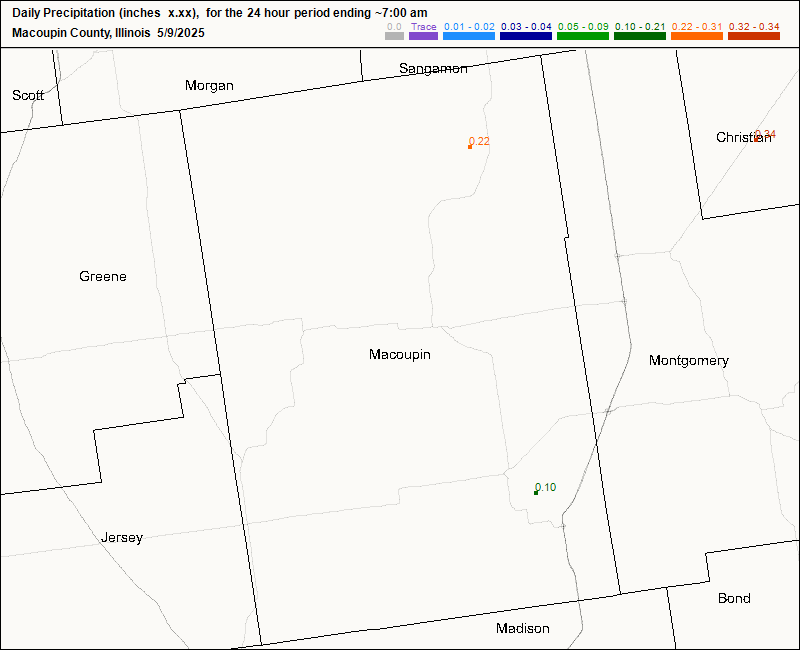Select the Montgomery county label

tap(688, 360)
